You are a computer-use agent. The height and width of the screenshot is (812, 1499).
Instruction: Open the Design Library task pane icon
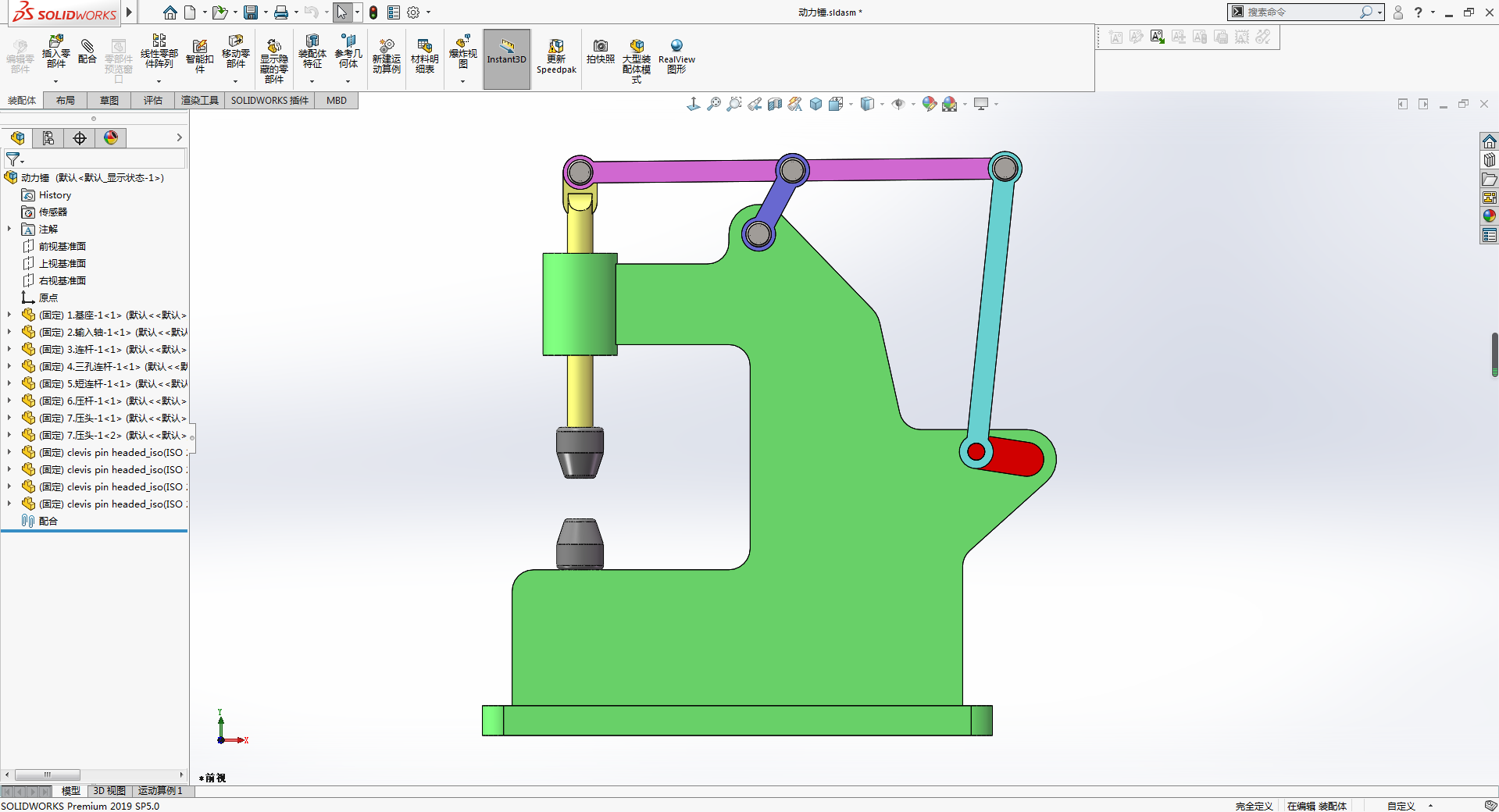[1489, 160]
